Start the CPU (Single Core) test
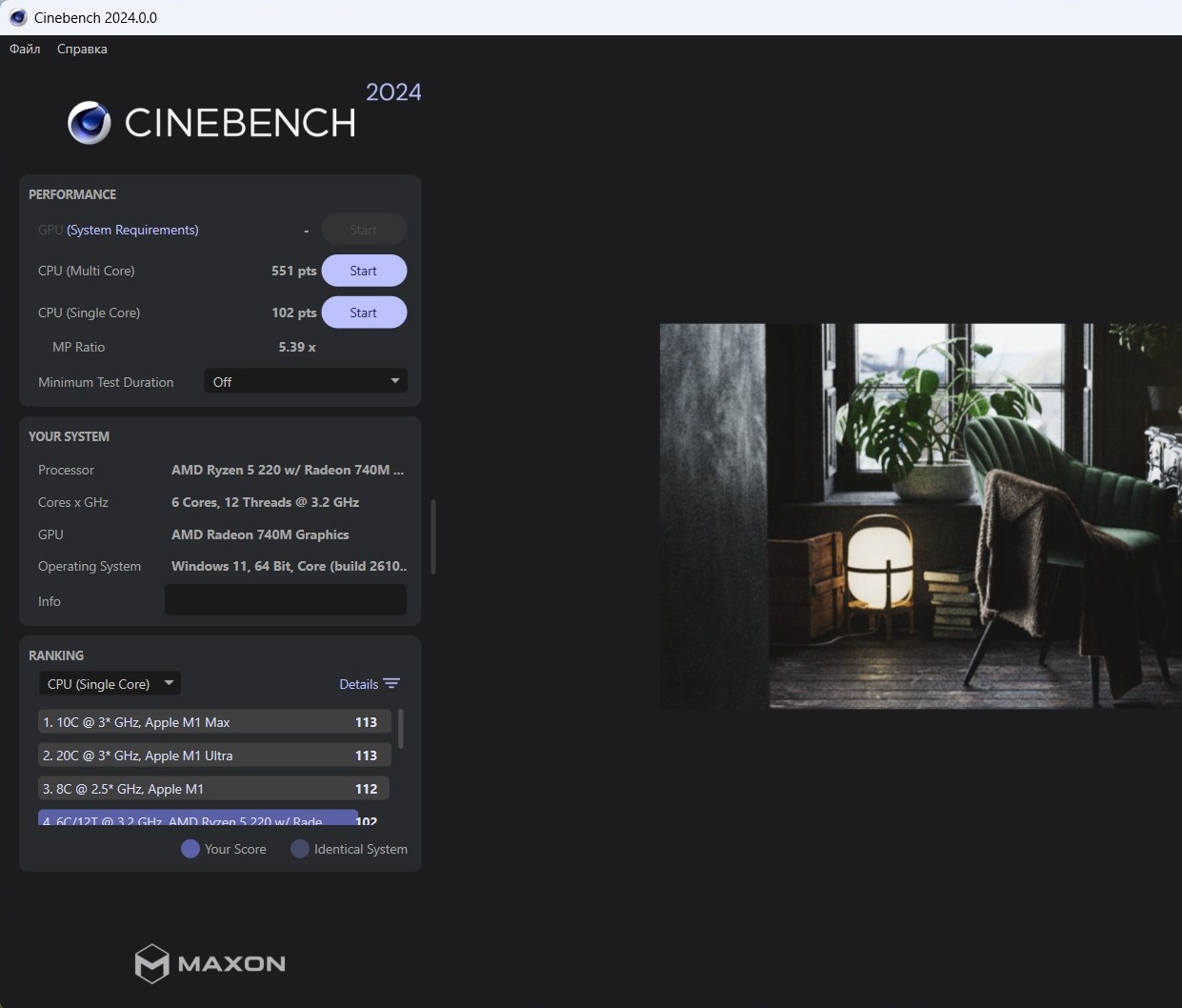This screenshot has width=1182, height=1008. (x=364, y=312)
